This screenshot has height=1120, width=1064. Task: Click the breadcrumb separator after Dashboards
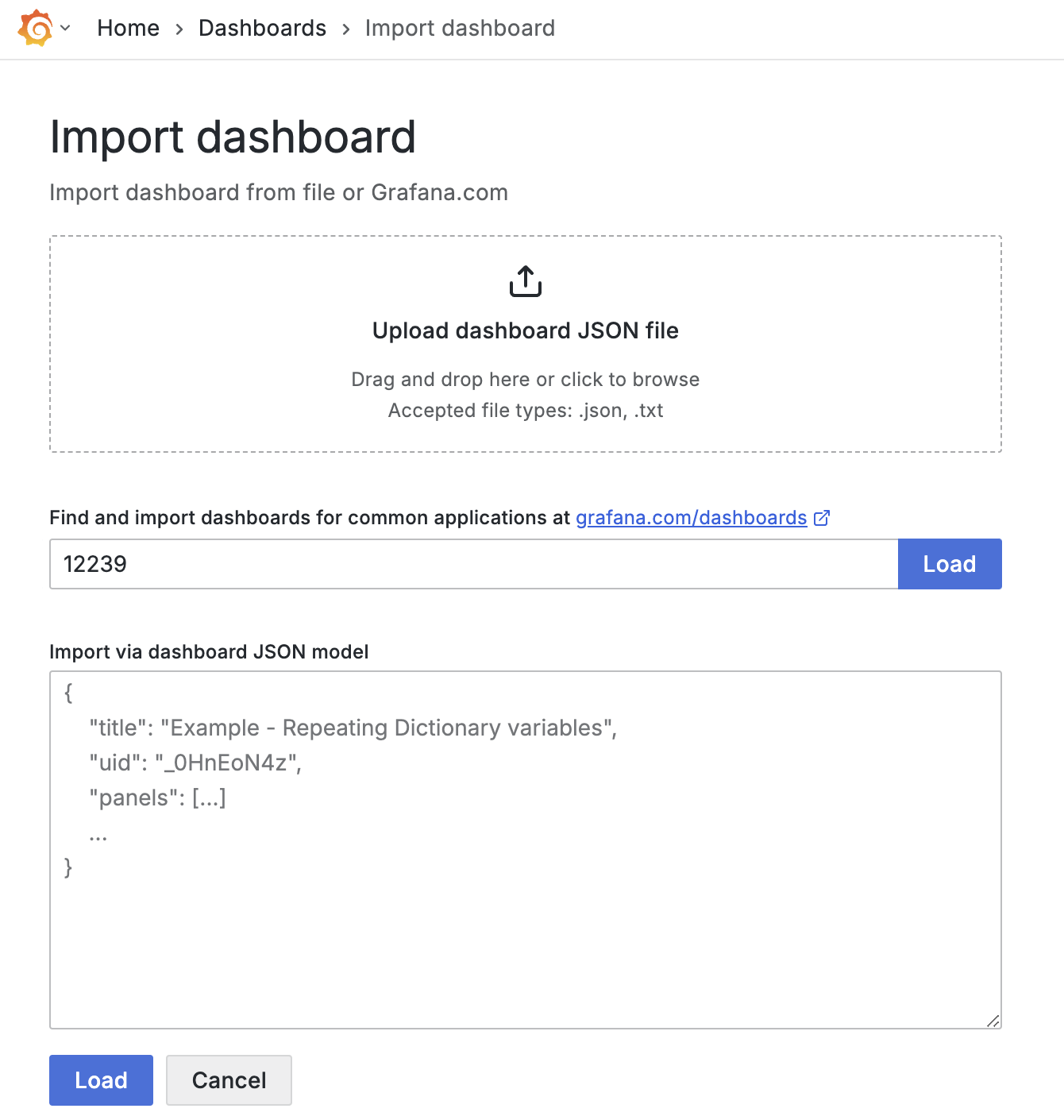click(346, 29)
